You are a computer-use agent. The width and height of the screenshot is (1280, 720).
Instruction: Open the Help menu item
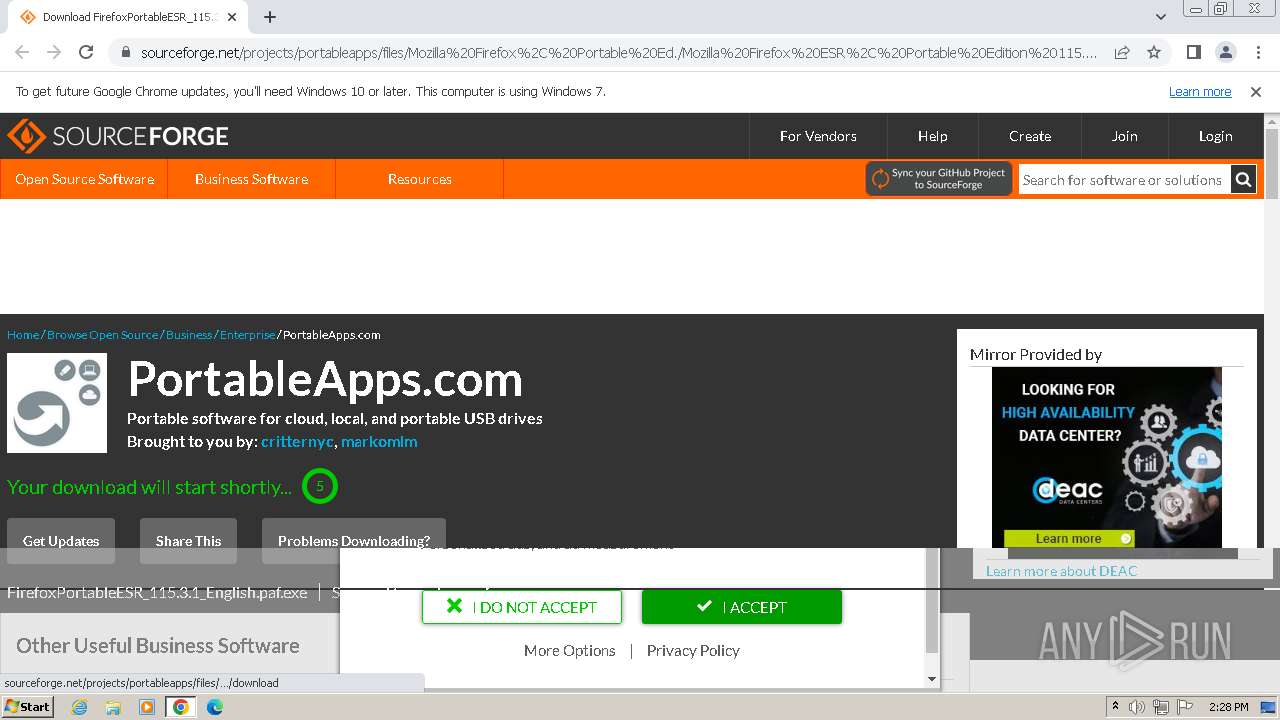pyautogui.click(x=932, y=136)
